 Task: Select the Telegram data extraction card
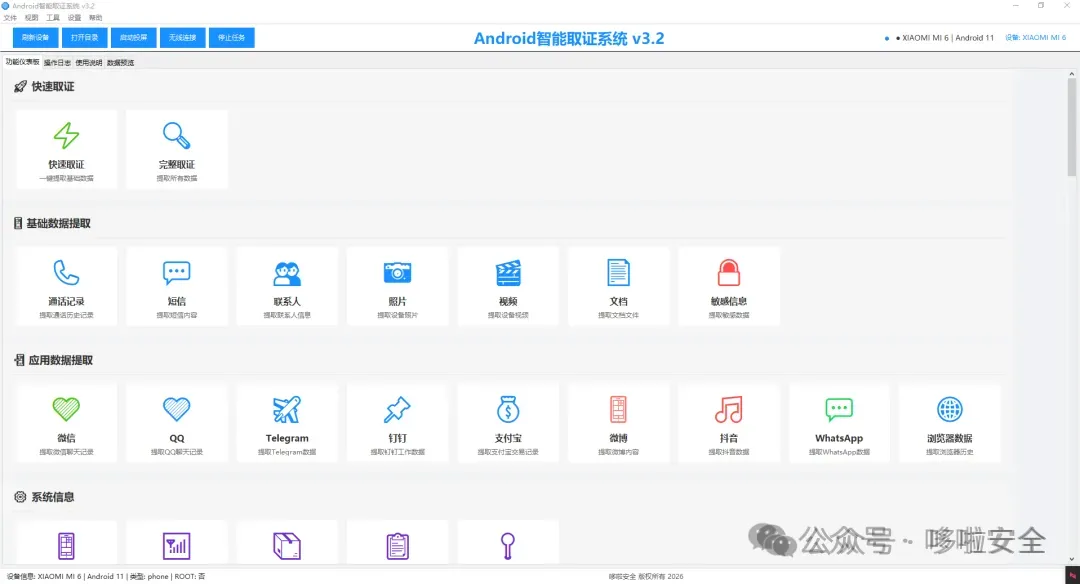[287, 423]
